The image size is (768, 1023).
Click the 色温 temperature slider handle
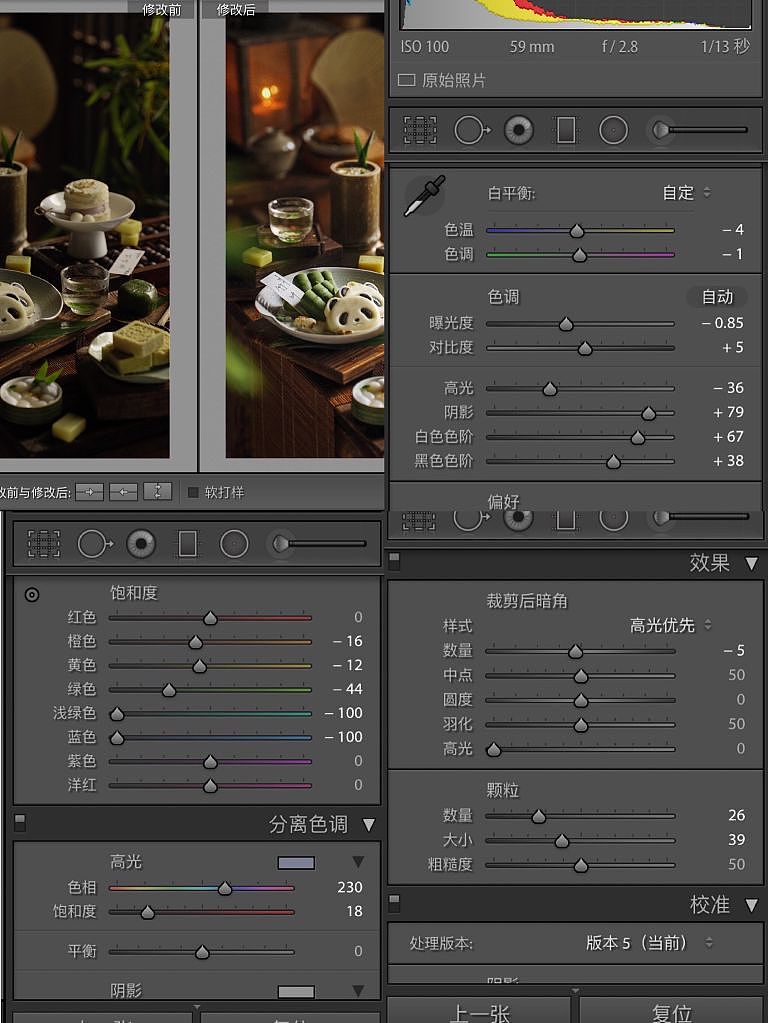(577, 231)
